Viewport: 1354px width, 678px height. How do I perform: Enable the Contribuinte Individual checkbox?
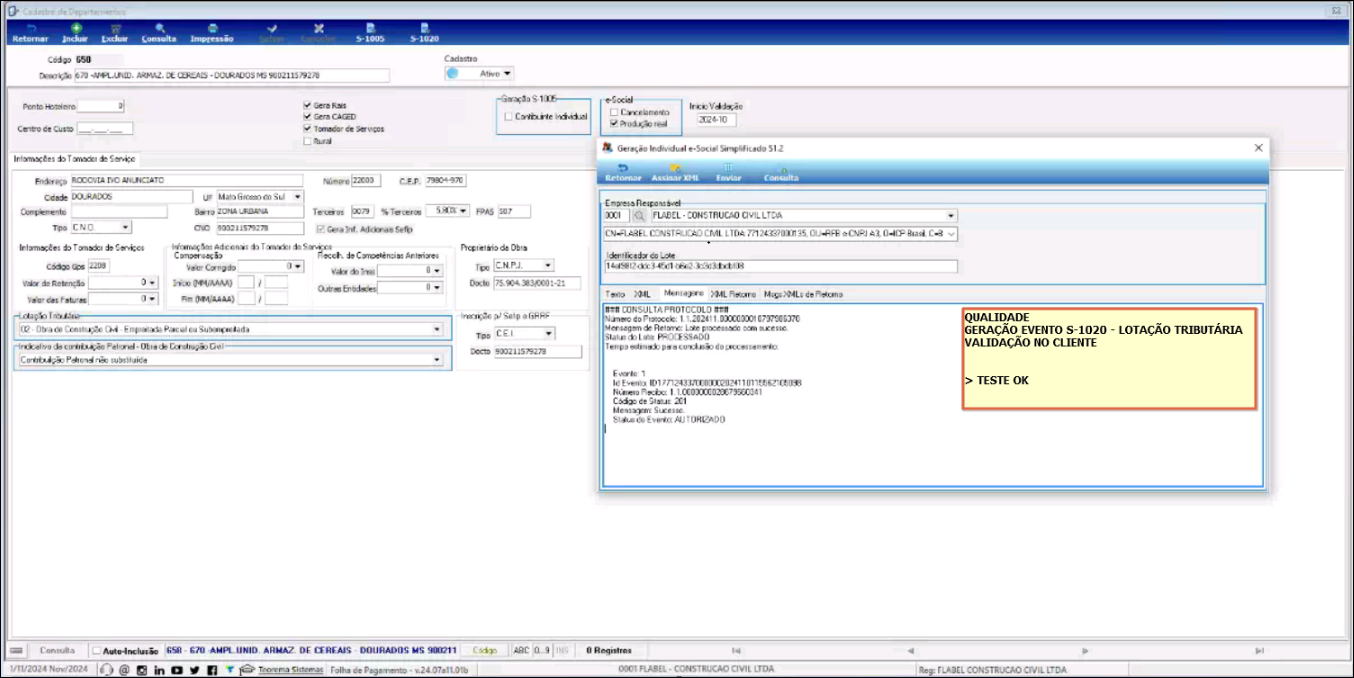click(508, 117)
